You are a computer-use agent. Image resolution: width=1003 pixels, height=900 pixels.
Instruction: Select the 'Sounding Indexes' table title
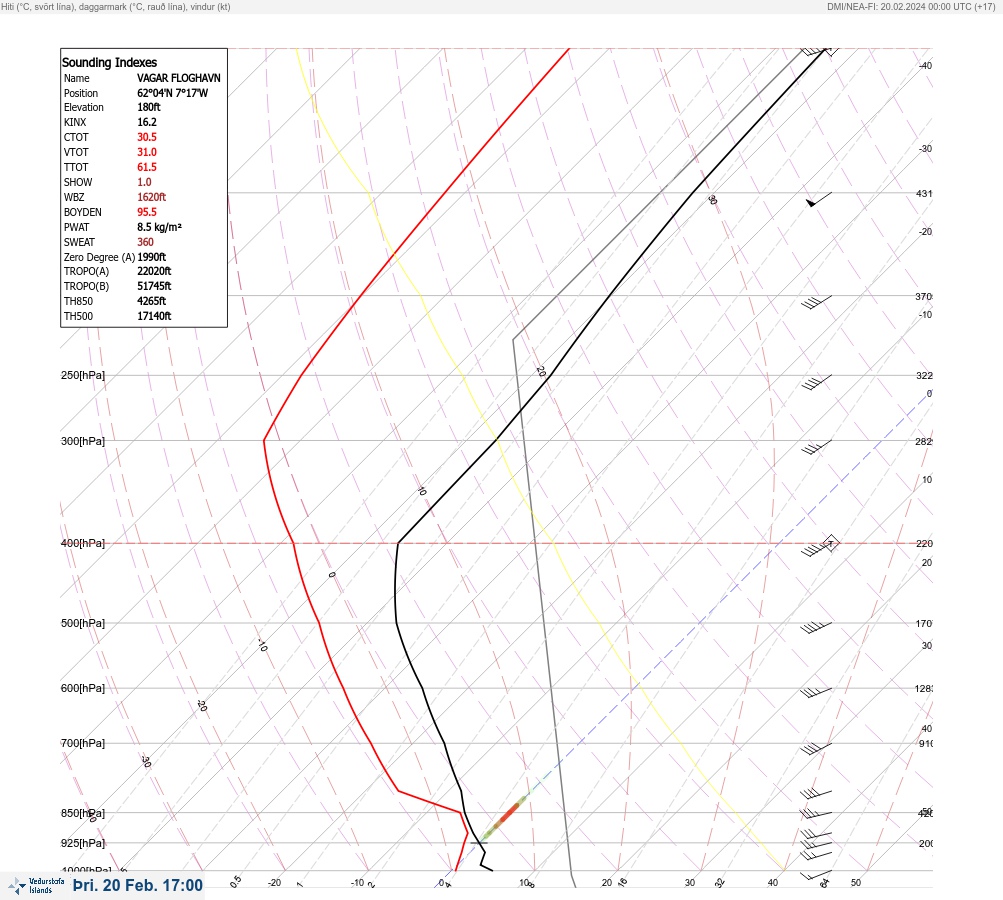[x=109, y=63]
